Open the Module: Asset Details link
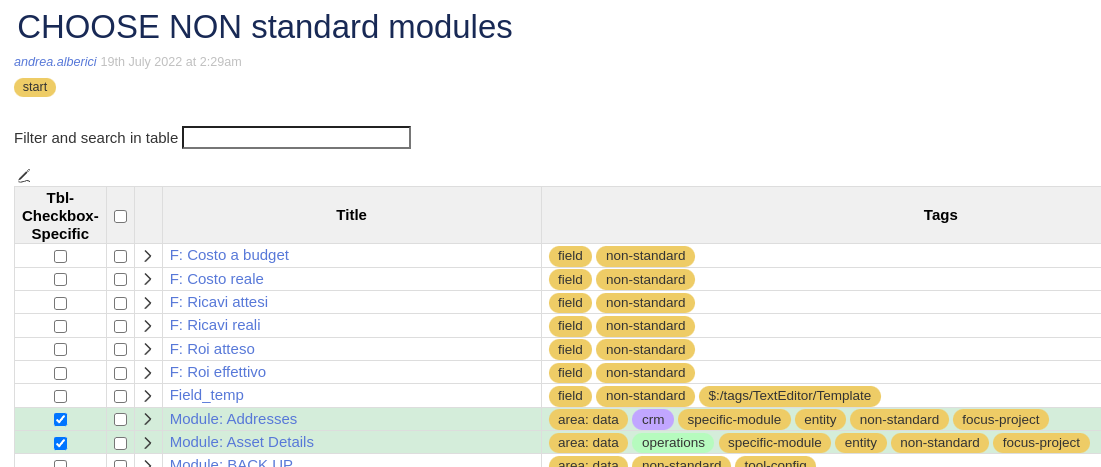Image resolution: width=1101 pixels, height=467 pixels. 242,442
